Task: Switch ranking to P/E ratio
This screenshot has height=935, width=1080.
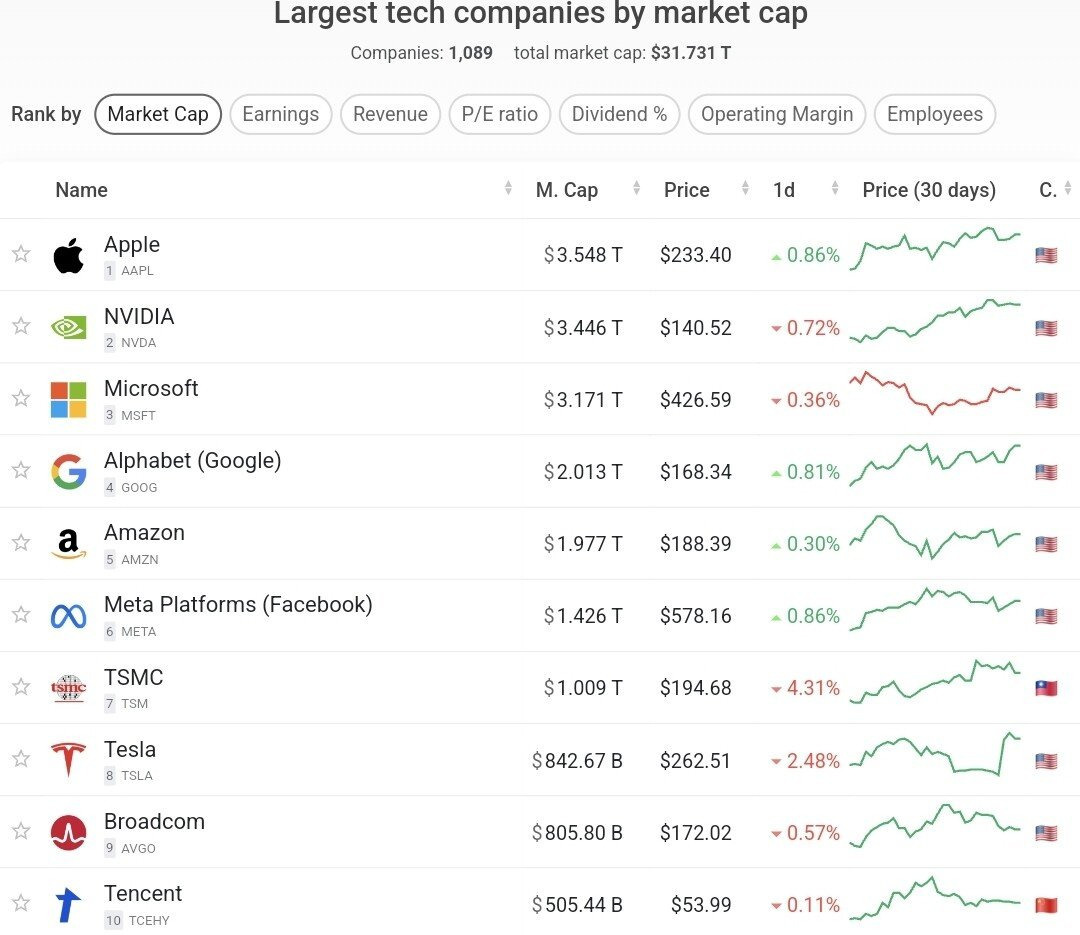Action: (499, 114)
